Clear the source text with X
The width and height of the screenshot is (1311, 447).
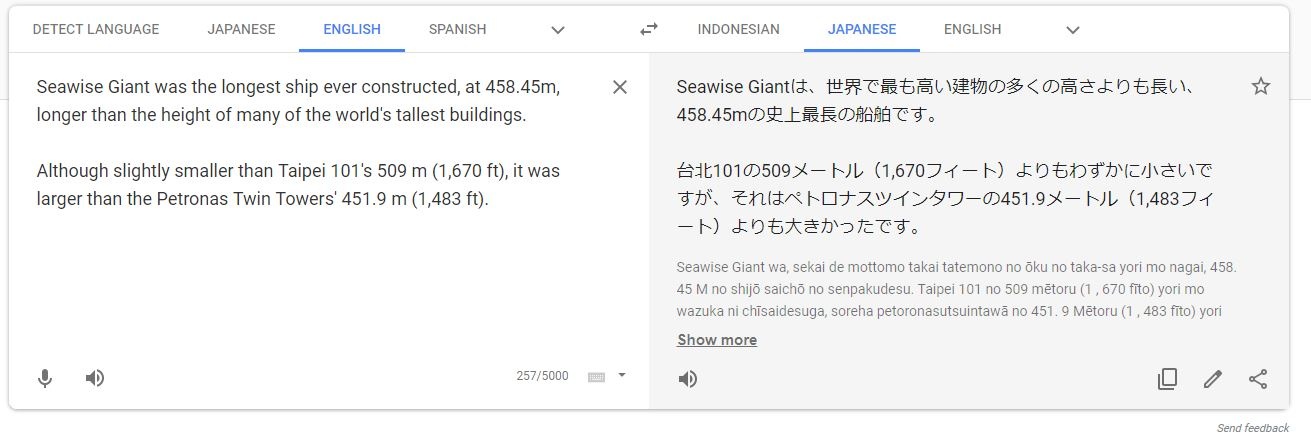coord(620,87)
